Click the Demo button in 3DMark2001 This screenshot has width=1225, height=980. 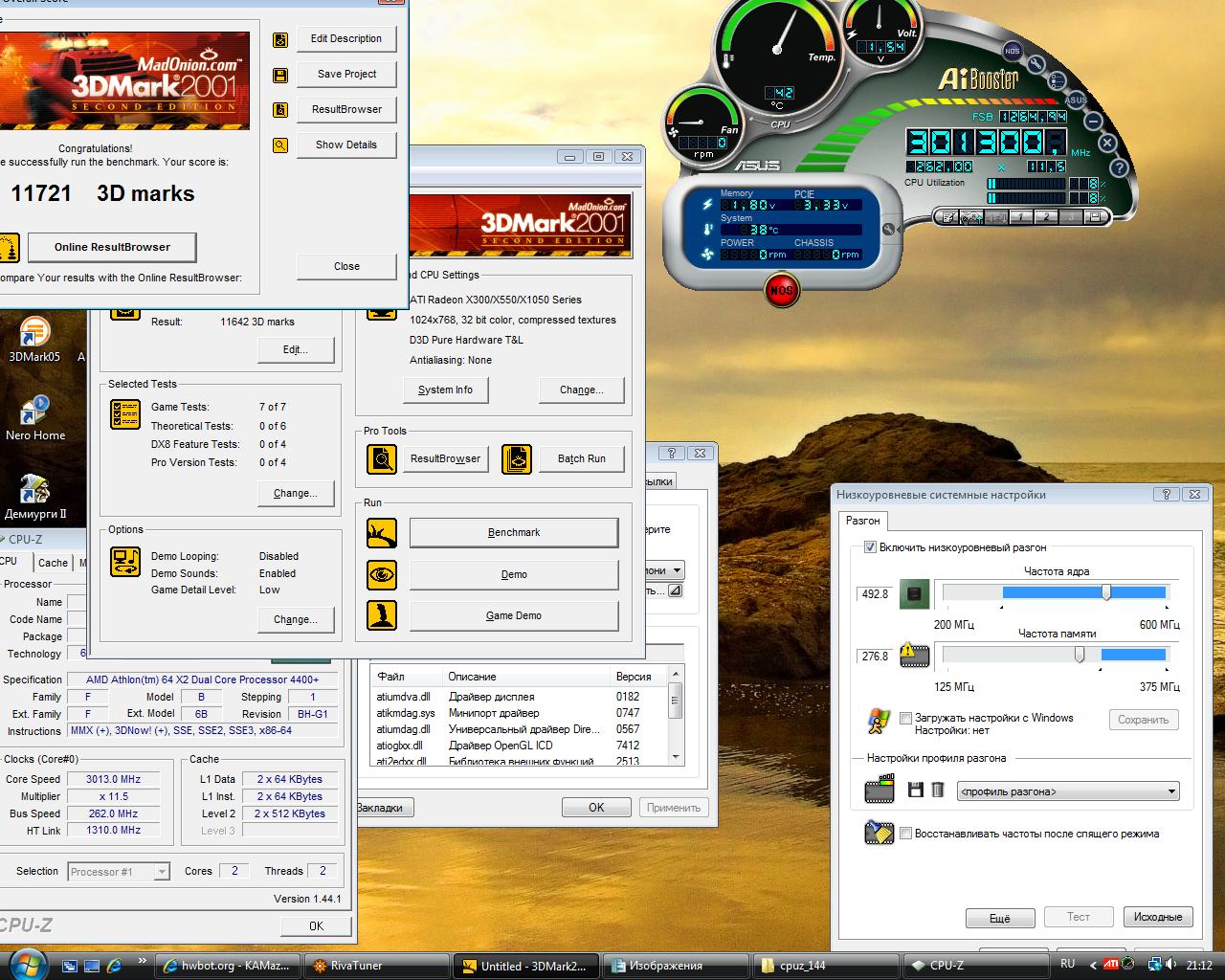click(x=514, y=575)
